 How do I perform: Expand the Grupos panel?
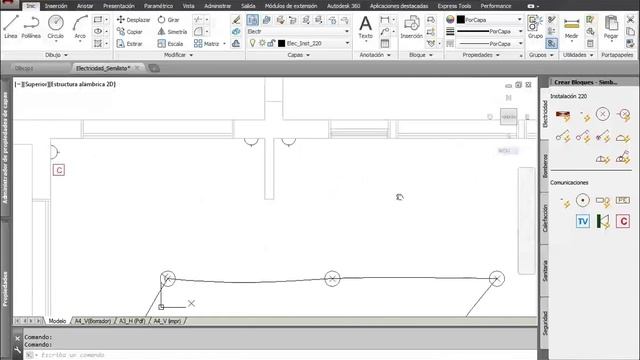pos(541,55)
